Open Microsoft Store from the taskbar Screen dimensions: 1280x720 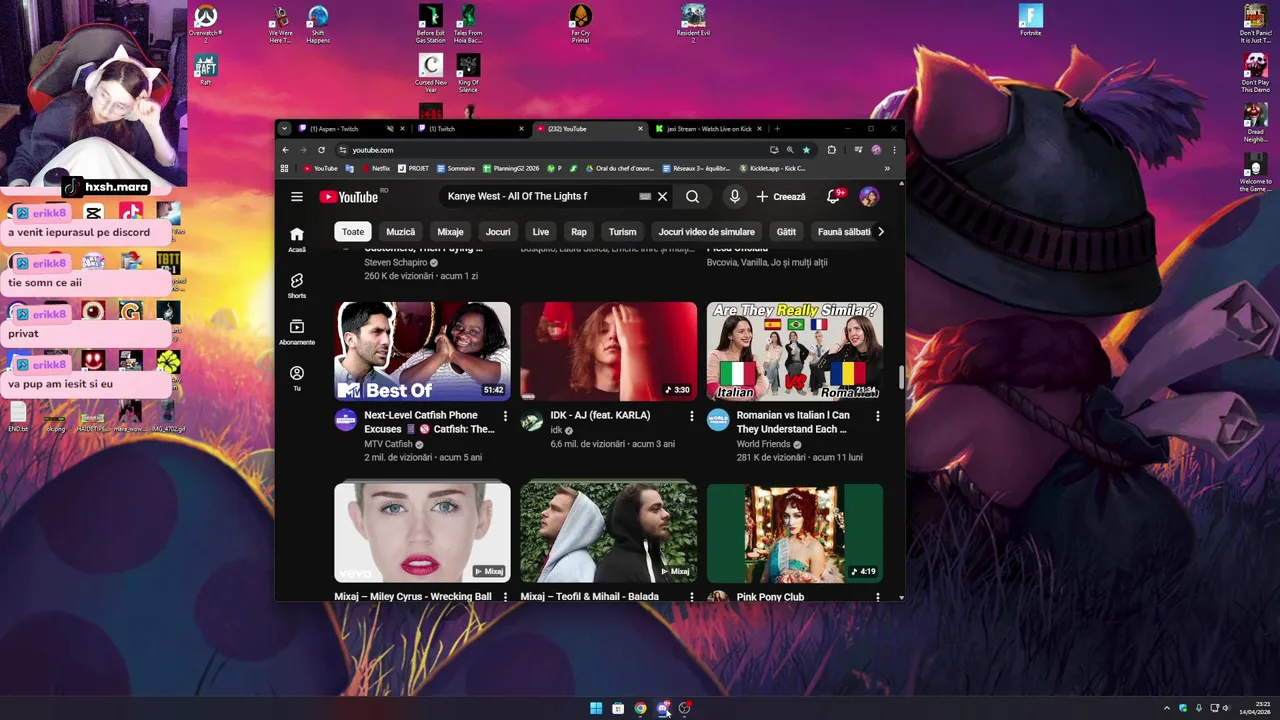pyautogui.click(x=618, y=708)
